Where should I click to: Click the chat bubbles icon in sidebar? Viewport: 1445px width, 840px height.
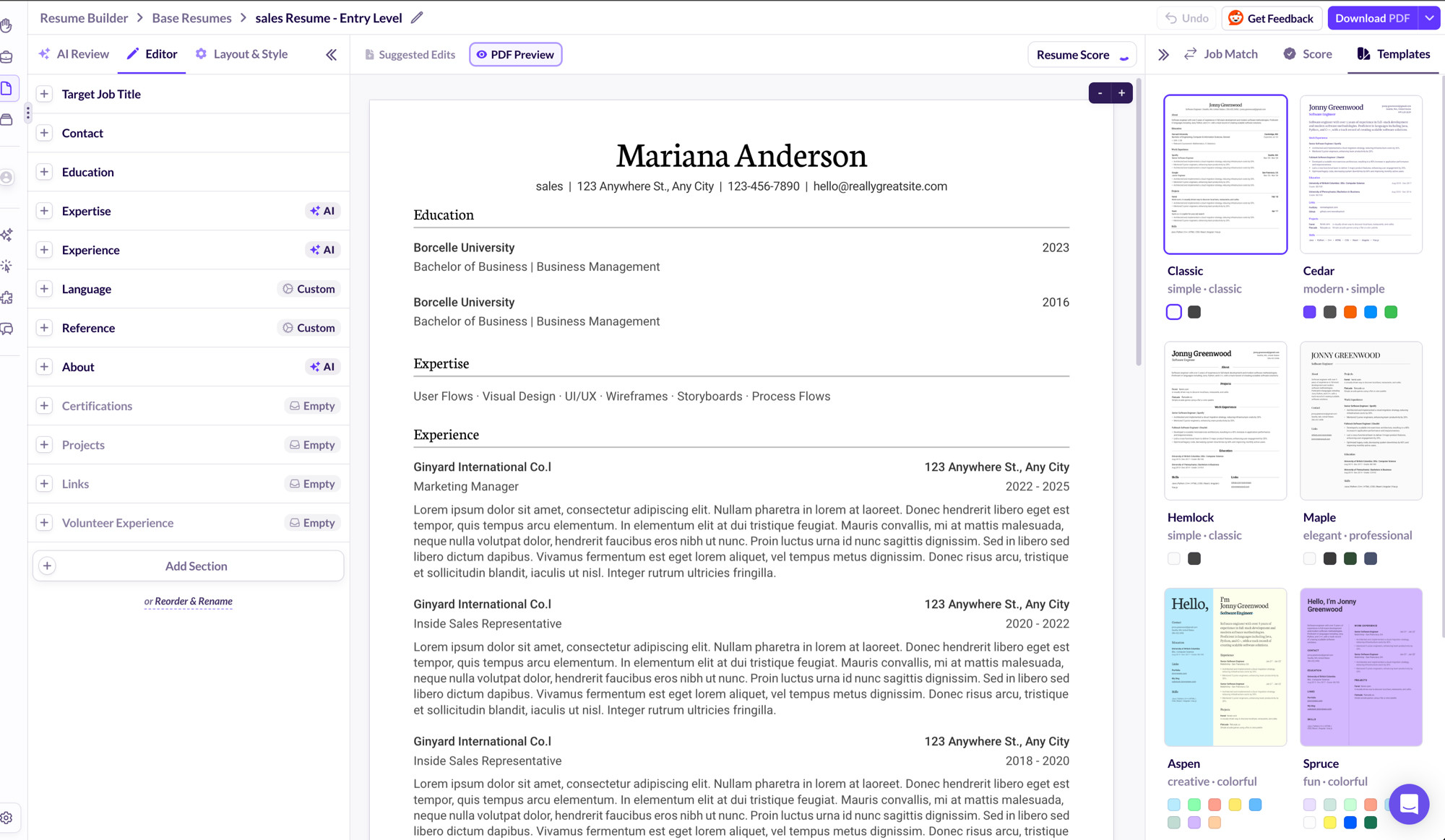(x=7, y=329)
